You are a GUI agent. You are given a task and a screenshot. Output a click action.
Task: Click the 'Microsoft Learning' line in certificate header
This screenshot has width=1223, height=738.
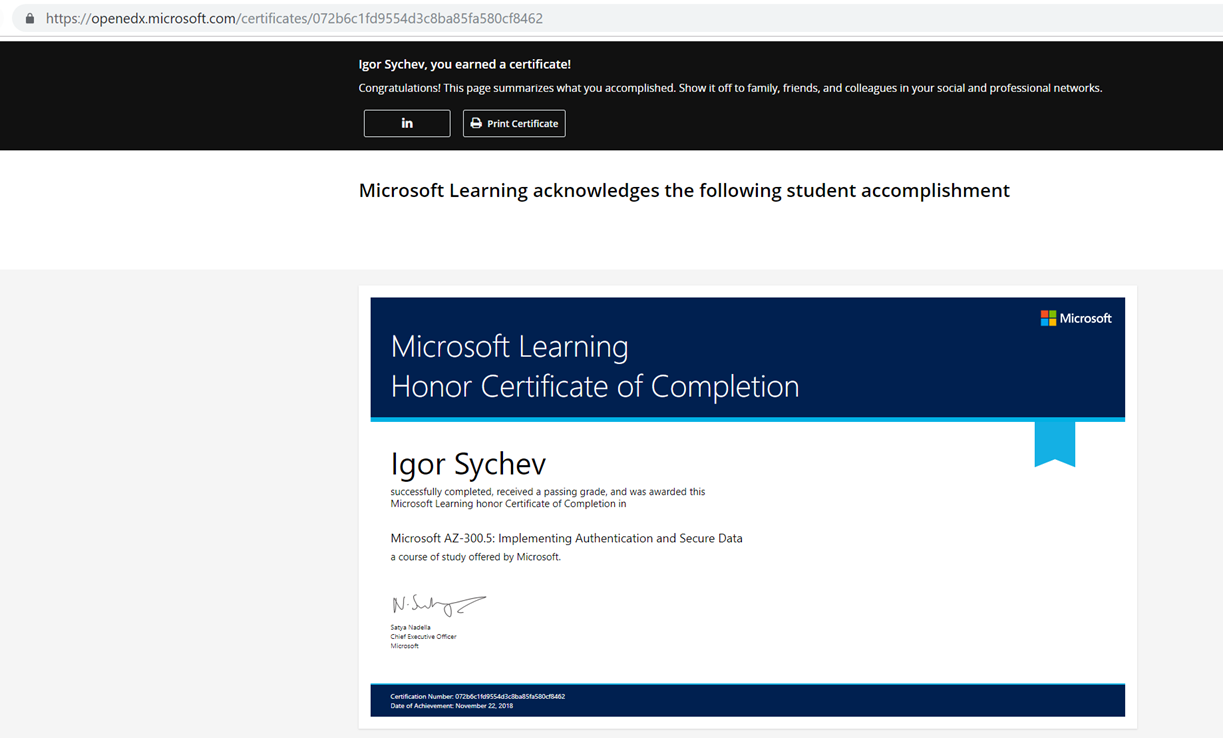(510, 347)
